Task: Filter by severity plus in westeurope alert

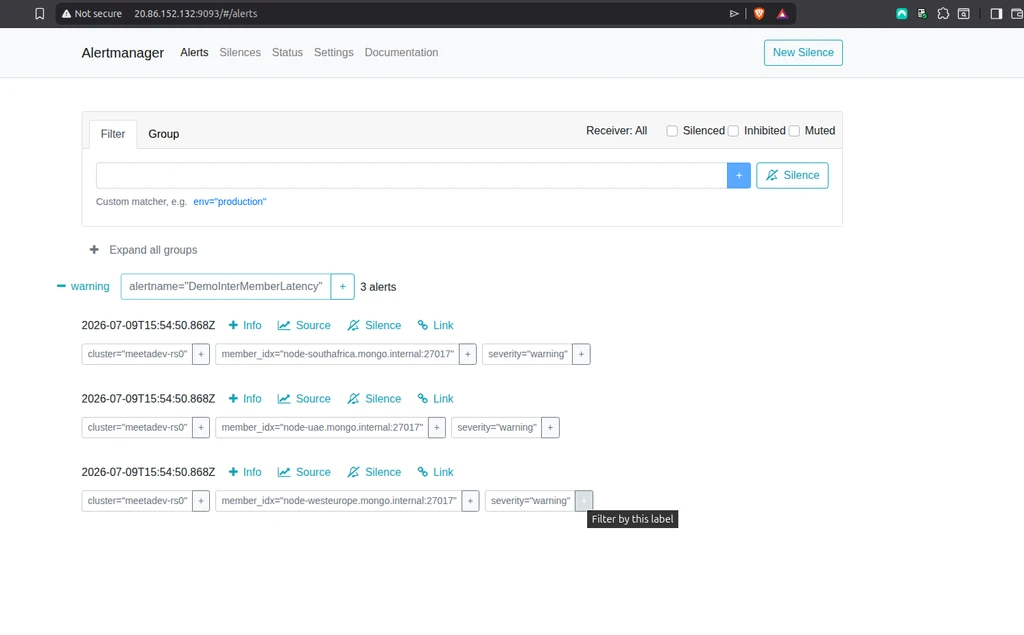Action: [x=584, y=500]
